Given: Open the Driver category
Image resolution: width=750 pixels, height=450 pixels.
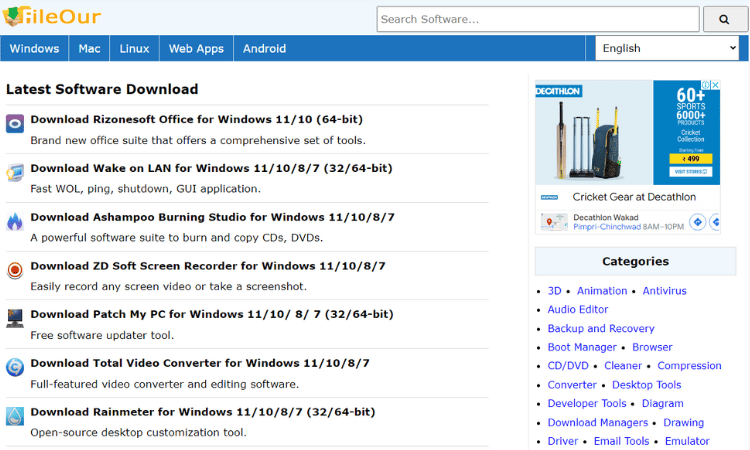Looking at the screenshot, I should (563, 441).
